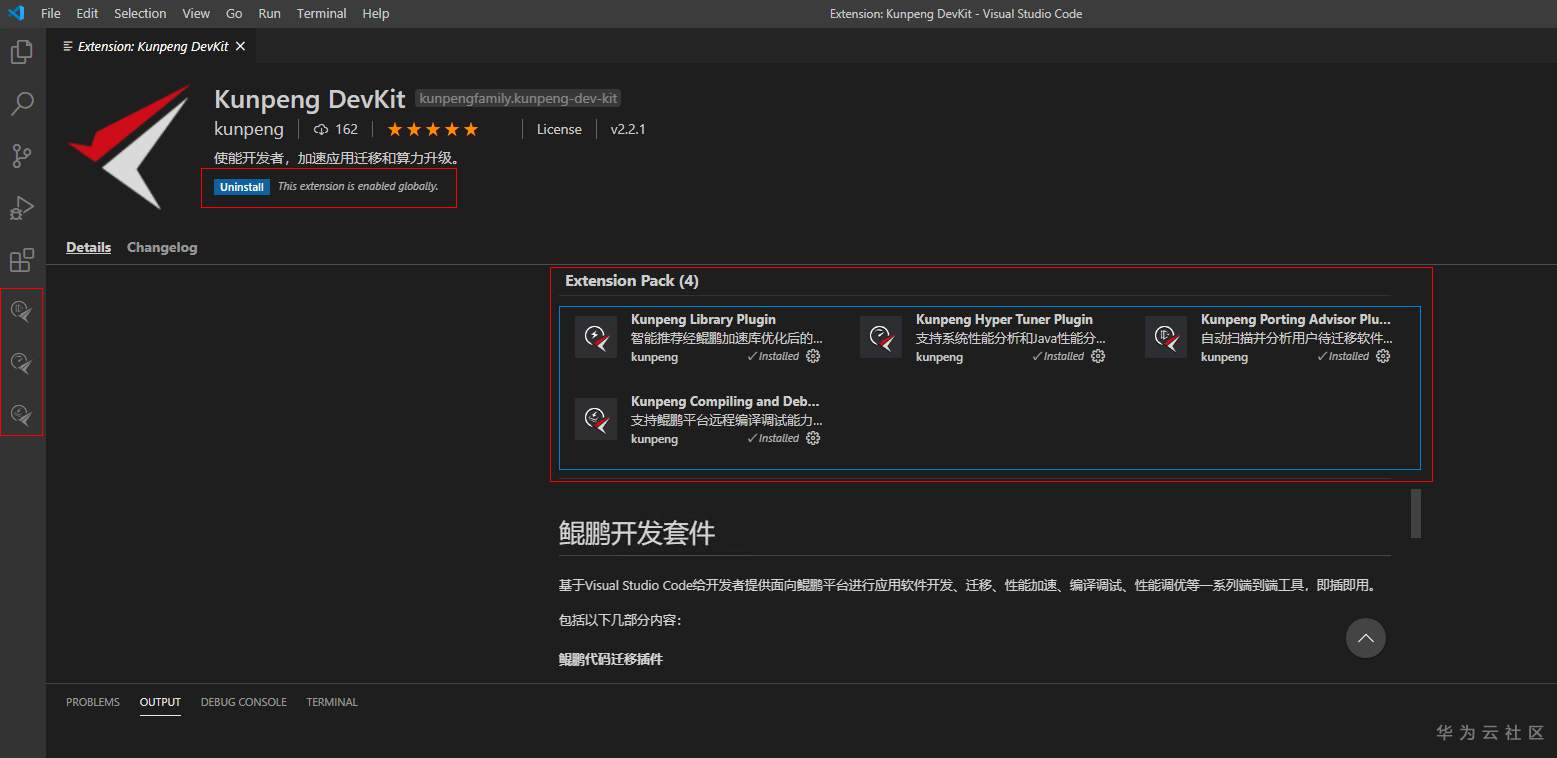This screenshot has width=1557, height=758.
Task: Open the Source Control view
Action: pyautogui.click(x=22, y=156)
